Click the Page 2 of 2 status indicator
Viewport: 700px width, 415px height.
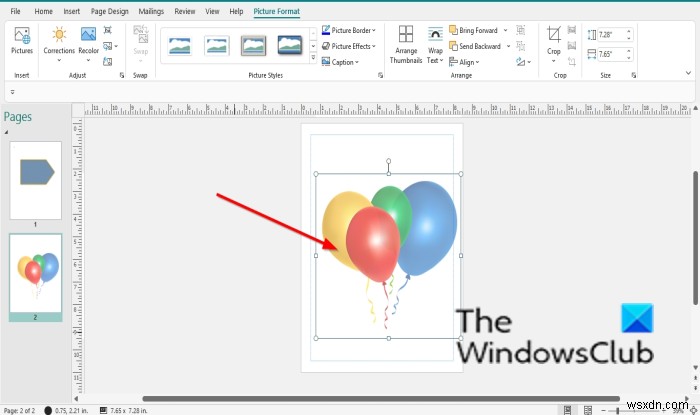(19, 411)
